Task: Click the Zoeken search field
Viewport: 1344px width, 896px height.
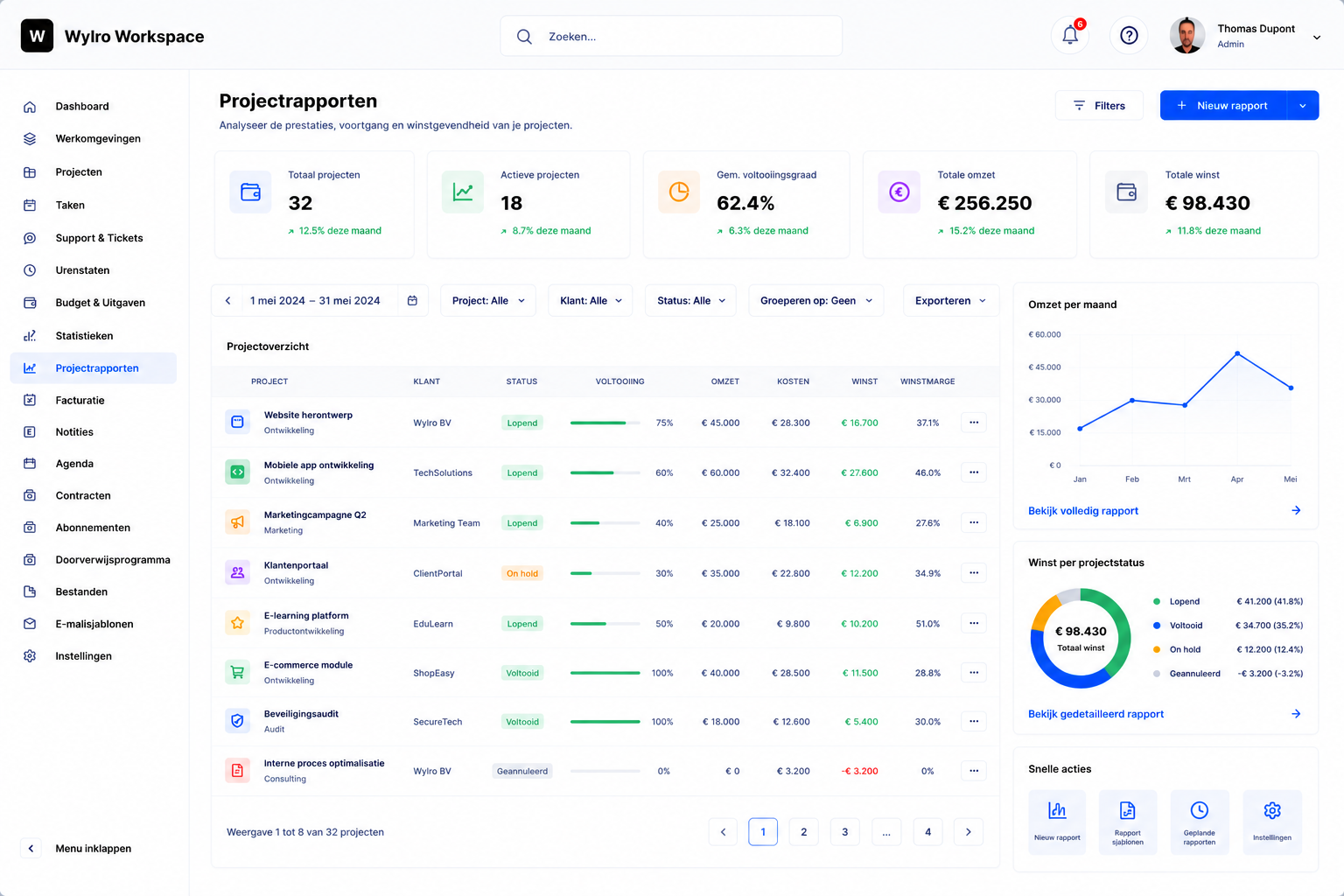Action: point(671,36)
